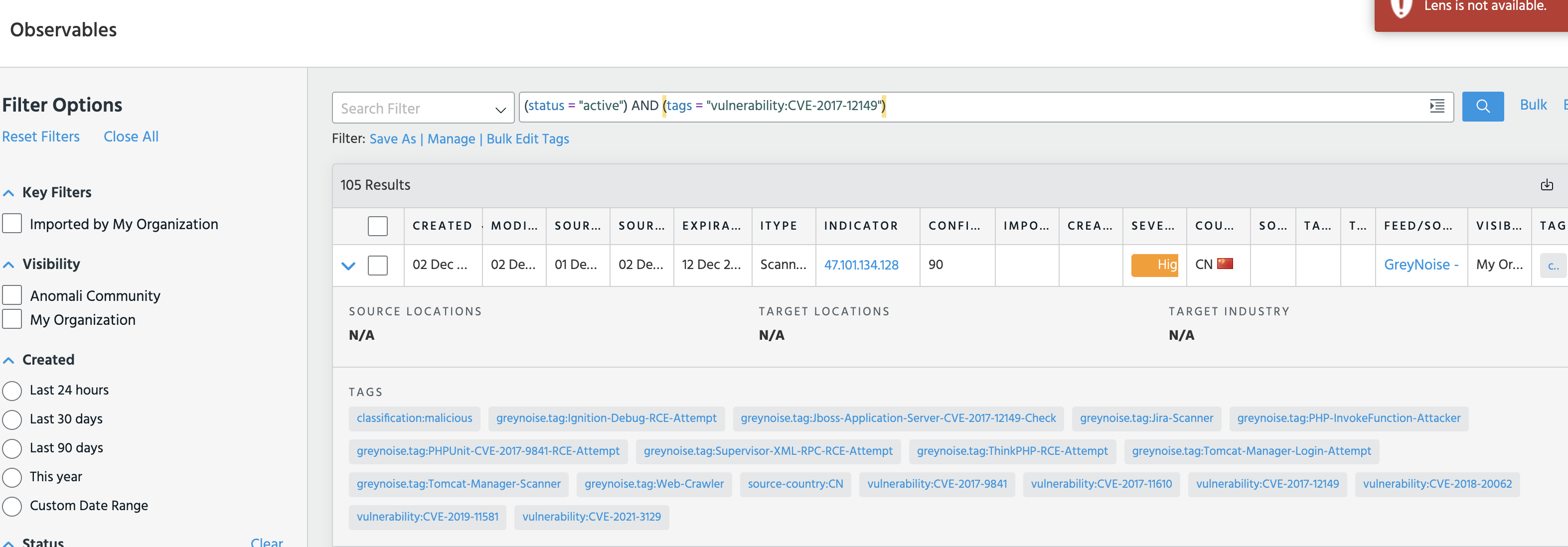Click the query format icon in search box

[1436, 107]
